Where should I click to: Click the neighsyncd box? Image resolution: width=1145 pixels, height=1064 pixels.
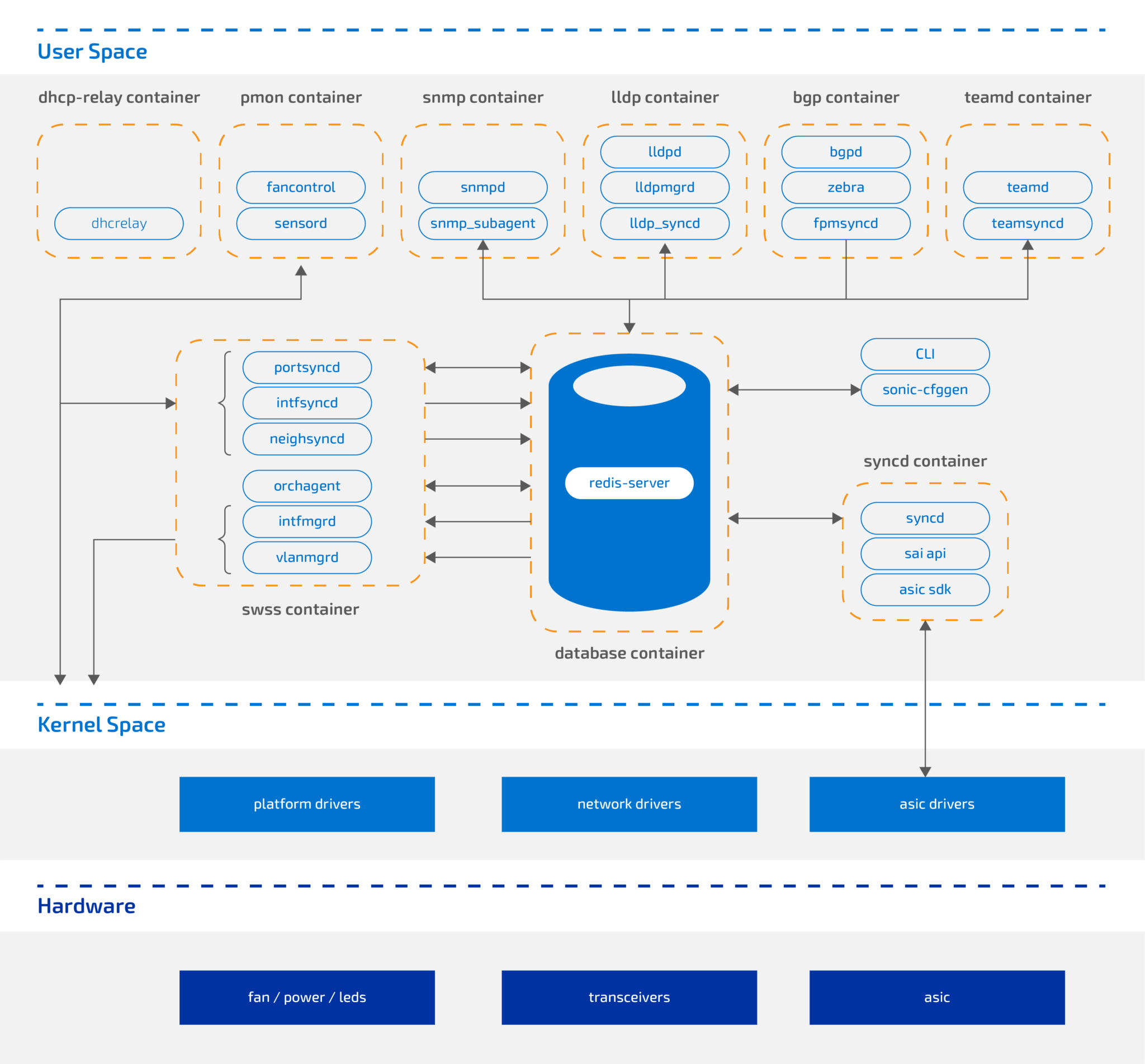click(307, 439)
